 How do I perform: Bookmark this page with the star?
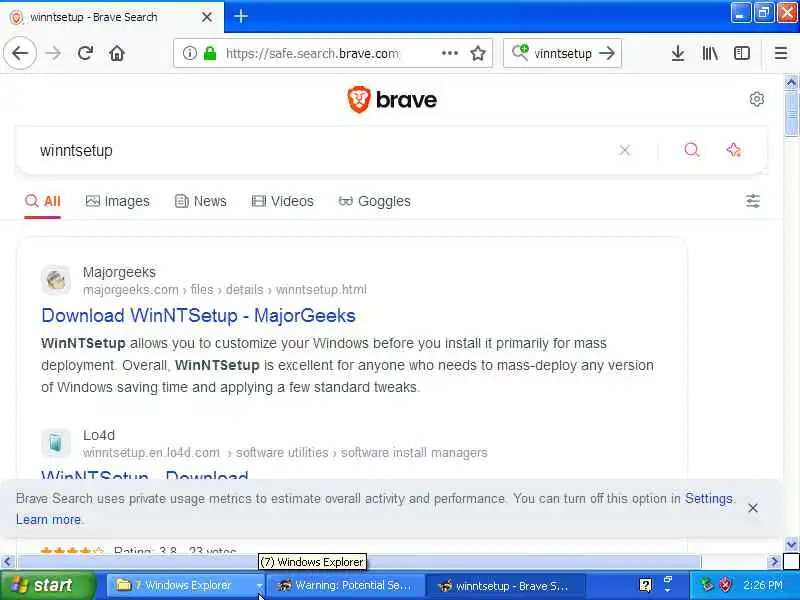[x=478, y=53]
